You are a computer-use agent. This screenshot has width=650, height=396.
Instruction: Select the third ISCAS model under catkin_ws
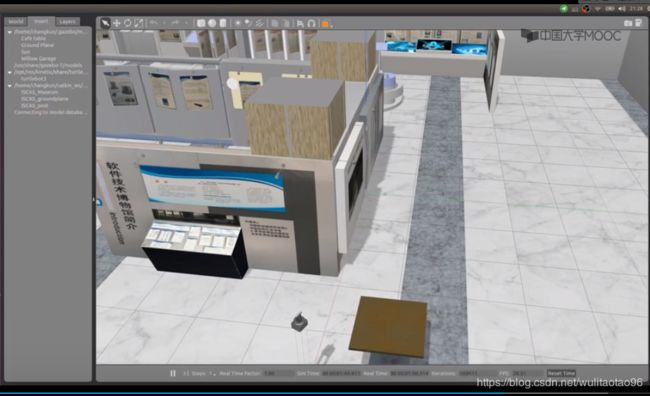(34, 106)
